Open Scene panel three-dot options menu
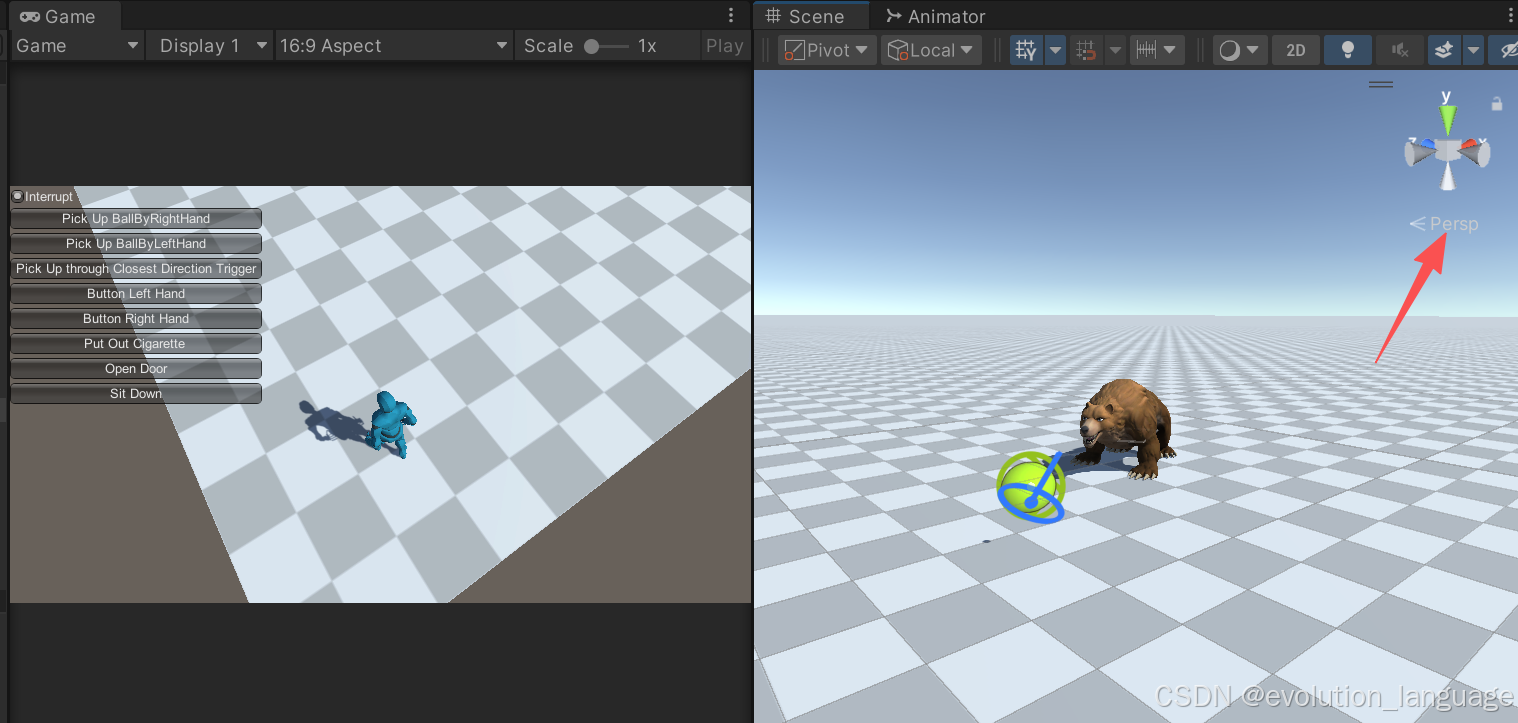Screen dimensions: 1518x723 [1508, 16]
